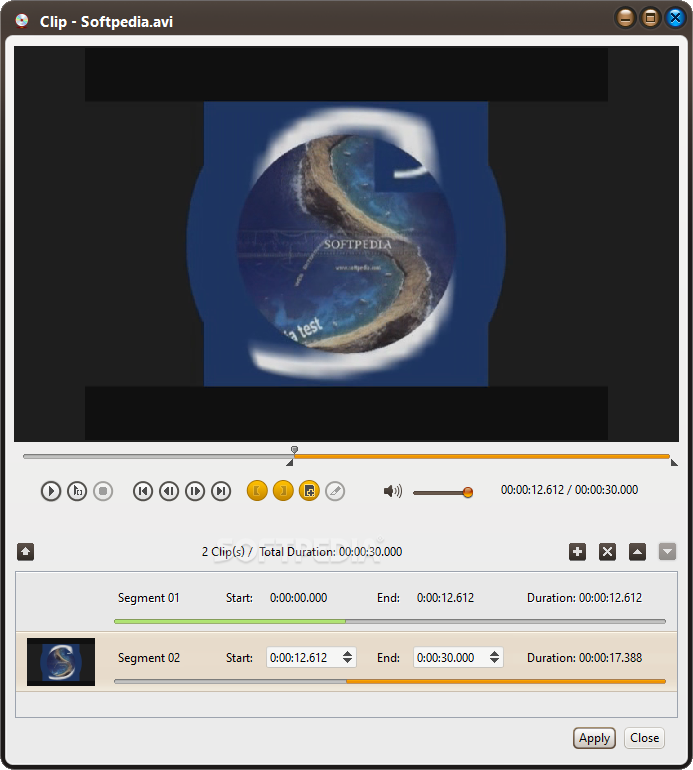This screenshot has width=693, height=770.
Task: Delete the selected segment with the X button
Action: tap(608, 552)
